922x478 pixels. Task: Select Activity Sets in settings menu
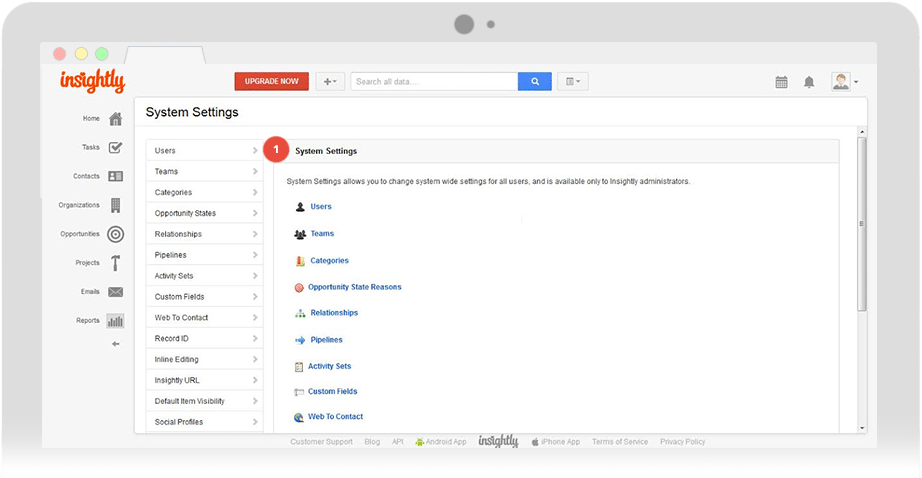pyautogui.click(x=204, y=276)
